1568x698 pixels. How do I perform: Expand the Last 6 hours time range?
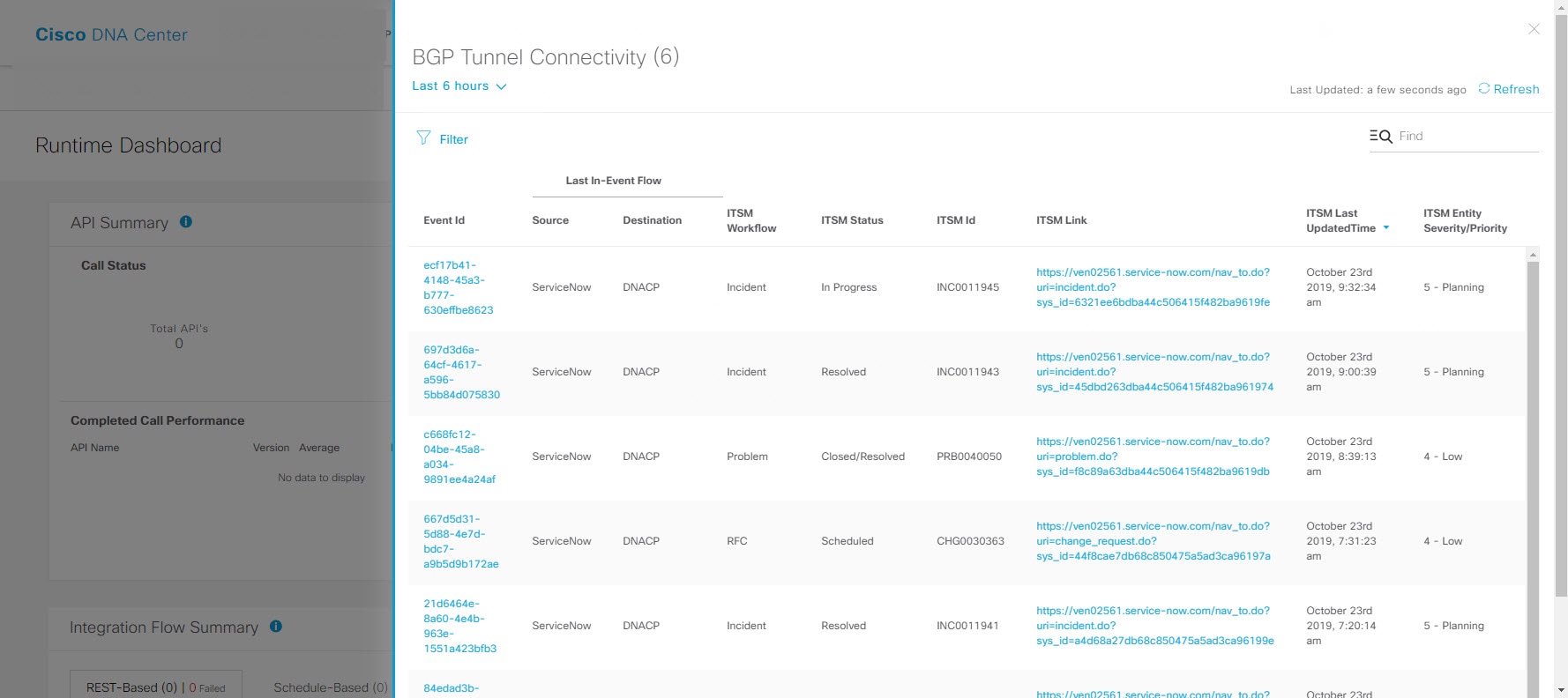(x=459, y=86)
